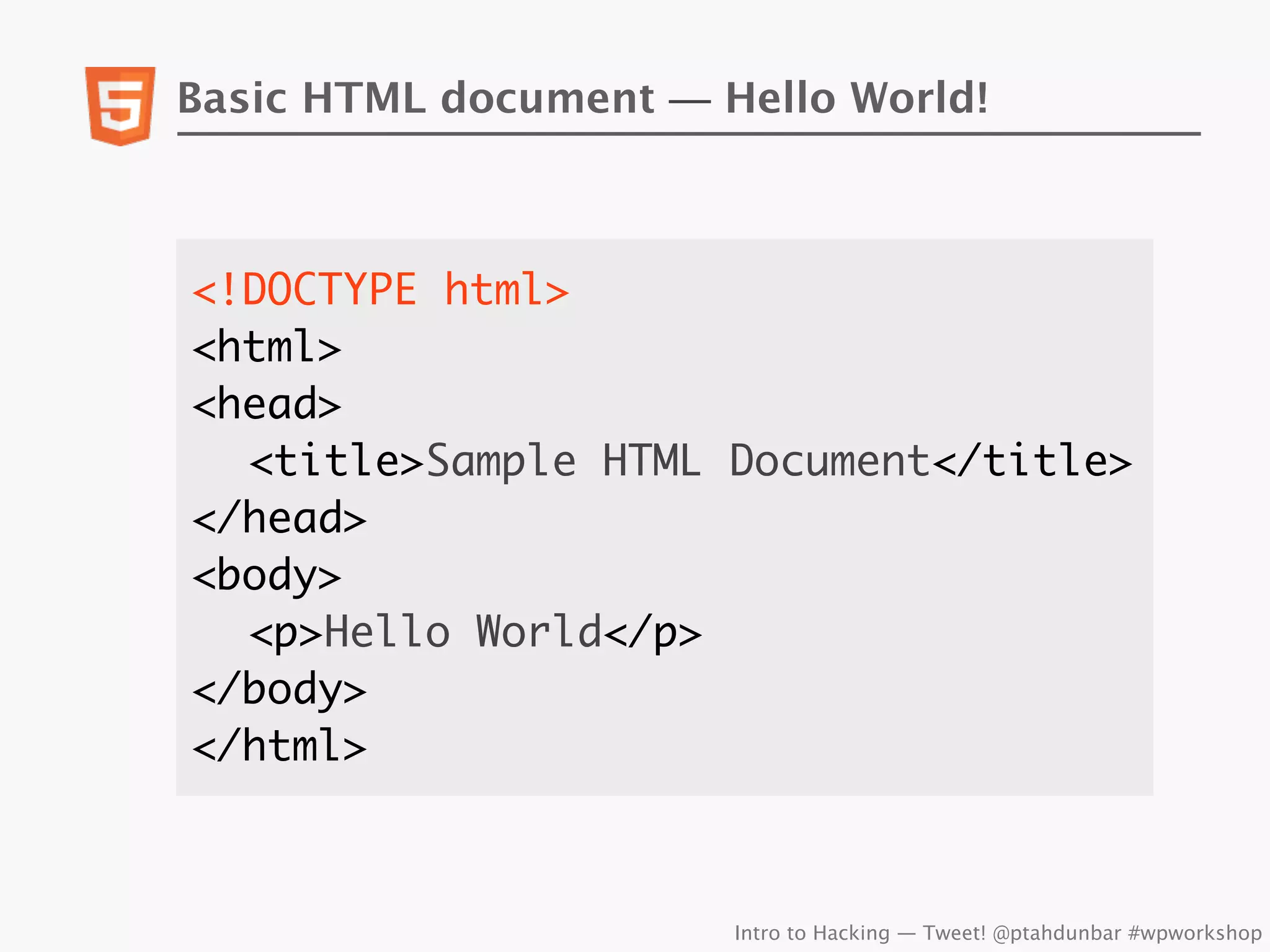Click the opening '<body>' tag line
The height and width of the screenshot is (952, 1270).
point(267,576)
